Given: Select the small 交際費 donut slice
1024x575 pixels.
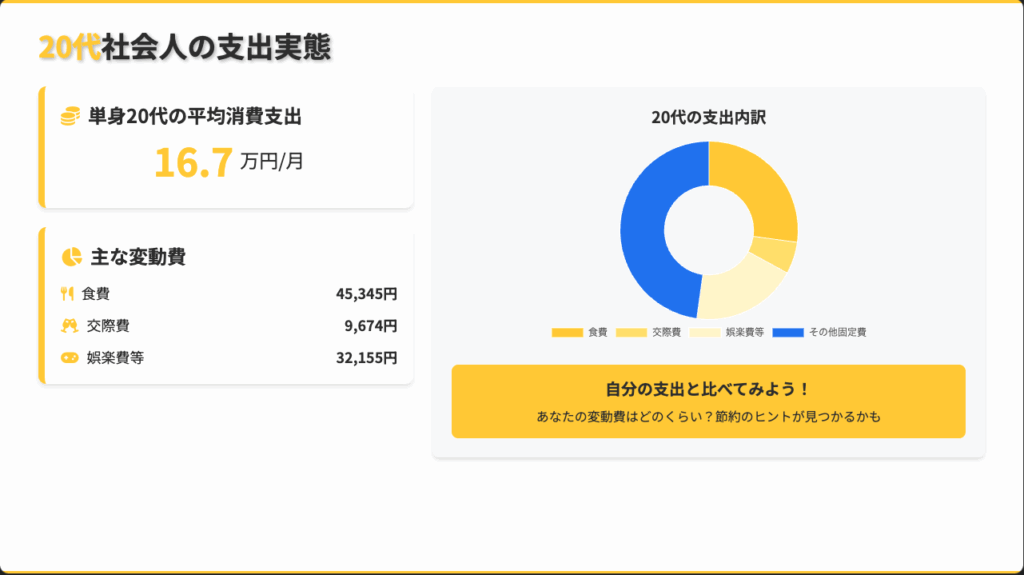Looking at the screenshot, I should pyautogui.click(x=776, y=253).
